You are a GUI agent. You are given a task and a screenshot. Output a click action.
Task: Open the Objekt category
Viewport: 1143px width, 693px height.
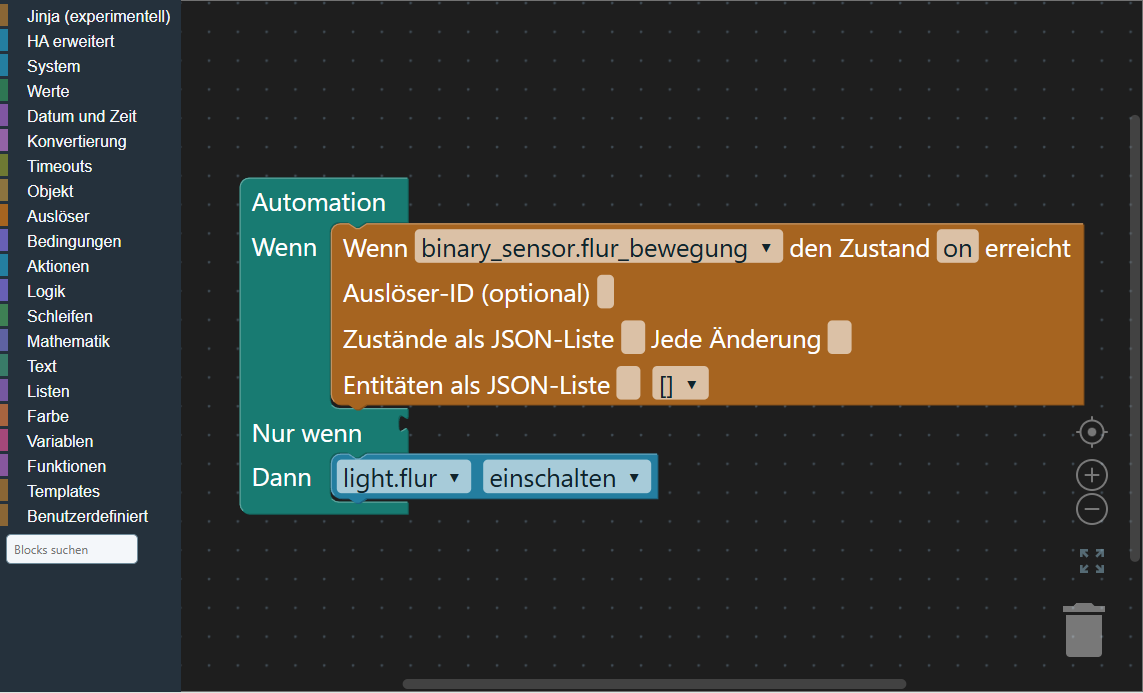click(x=90, y=191)
